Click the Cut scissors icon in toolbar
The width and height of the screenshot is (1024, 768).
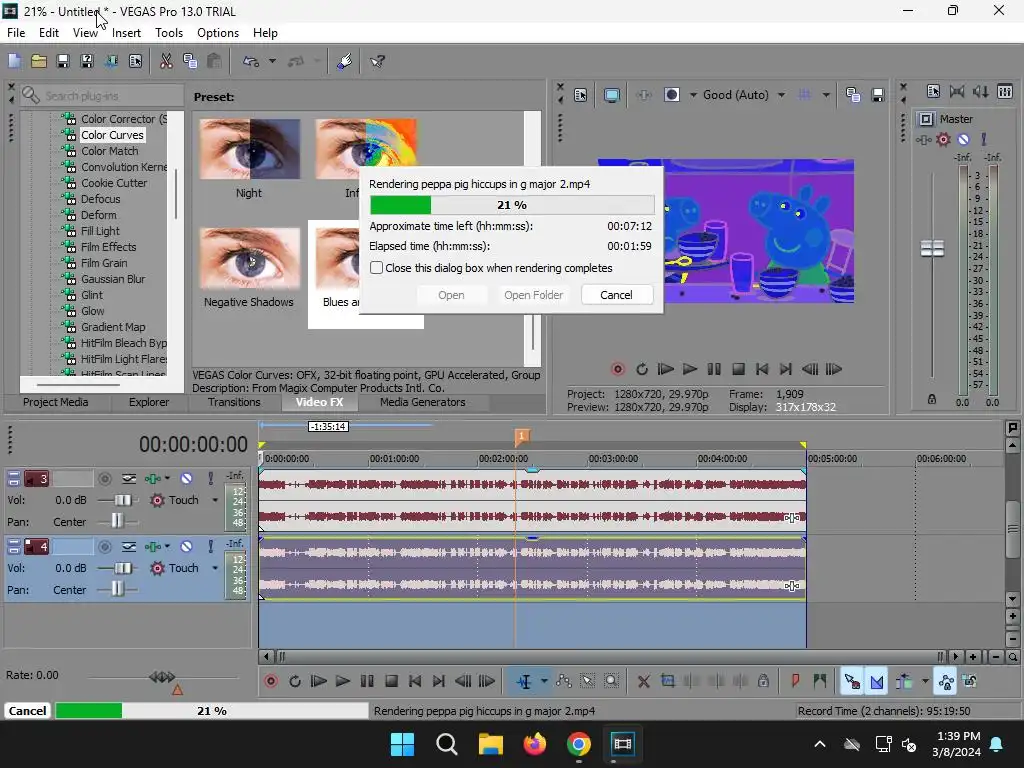[x=167, y=61]
